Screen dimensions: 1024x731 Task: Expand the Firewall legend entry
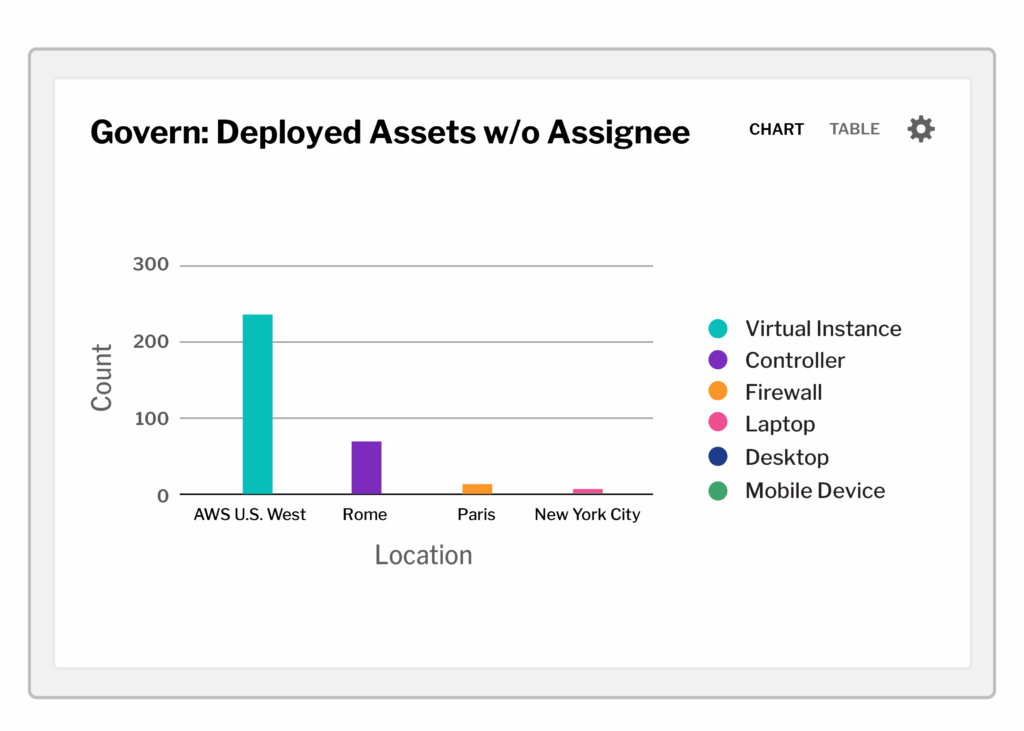pos(783,392)
